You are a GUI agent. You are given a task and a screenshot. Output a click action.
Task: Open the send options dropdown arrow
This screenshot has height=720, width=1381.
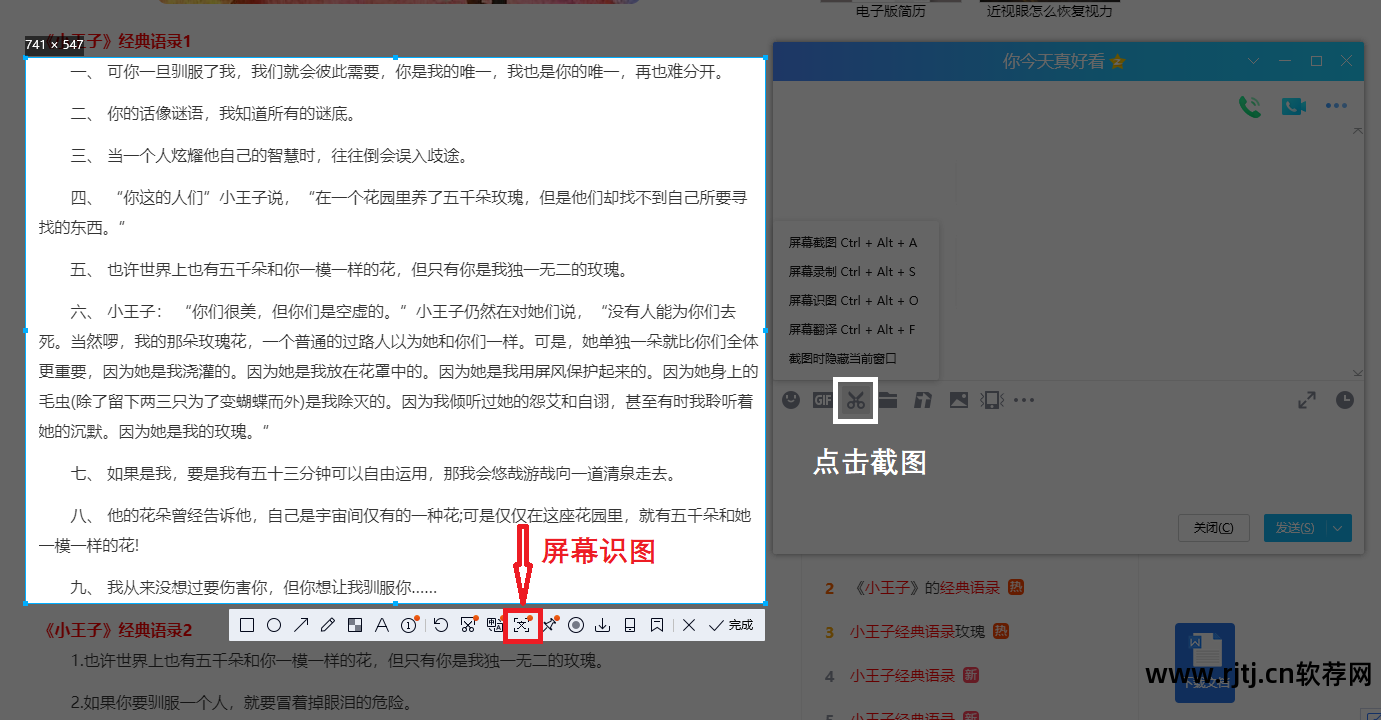[1339, 528]
